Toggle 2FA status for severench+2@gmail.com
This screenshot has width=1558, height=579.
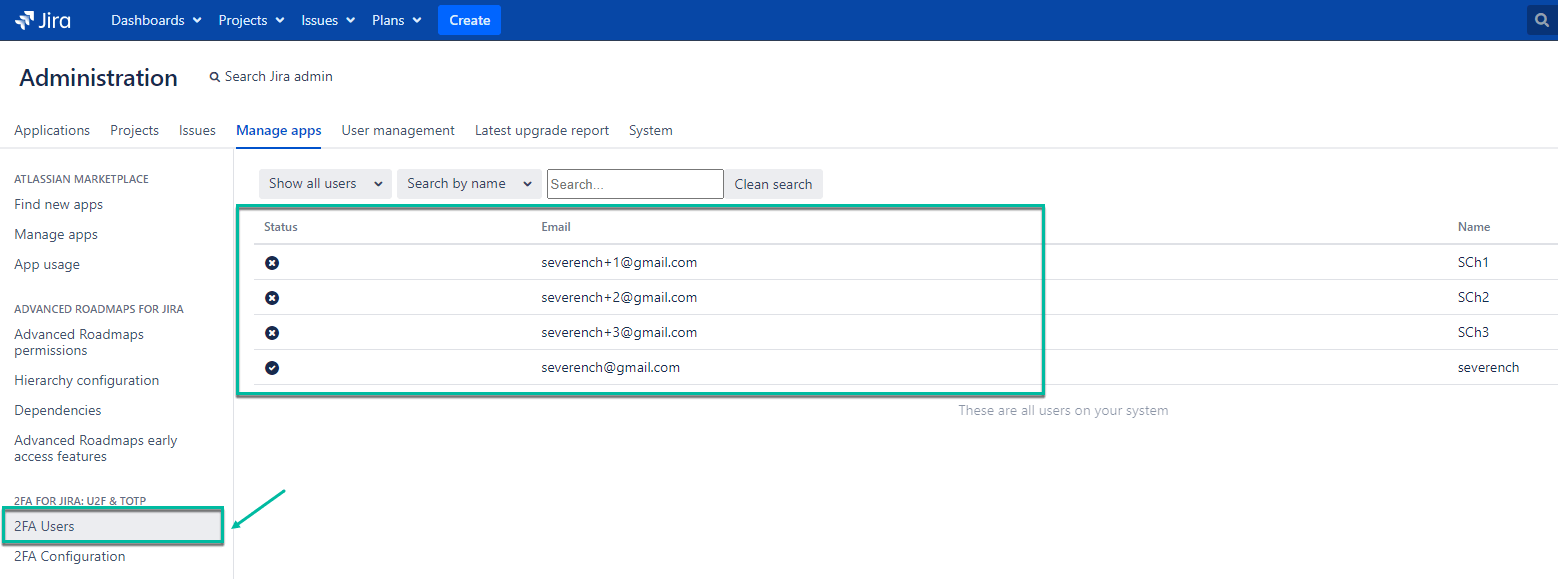[x=272, y=297]
